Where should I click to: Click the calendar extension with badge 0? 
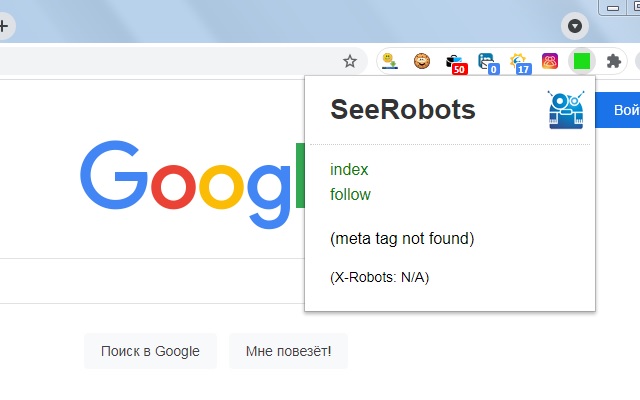pyautogui.click(x=487, y=62)
